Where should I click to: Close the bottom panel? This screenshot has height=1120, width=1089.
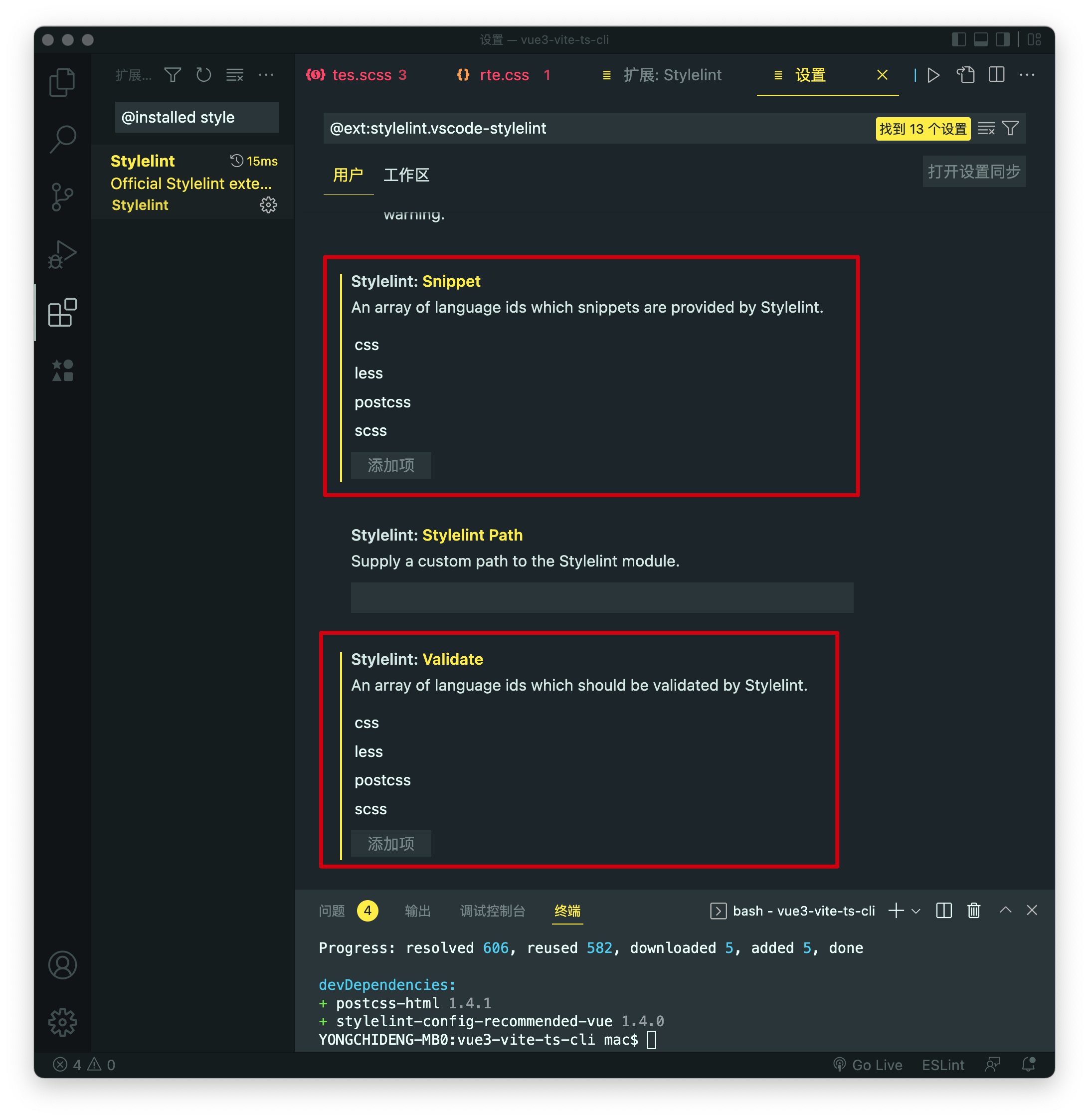pos(1032,910)
